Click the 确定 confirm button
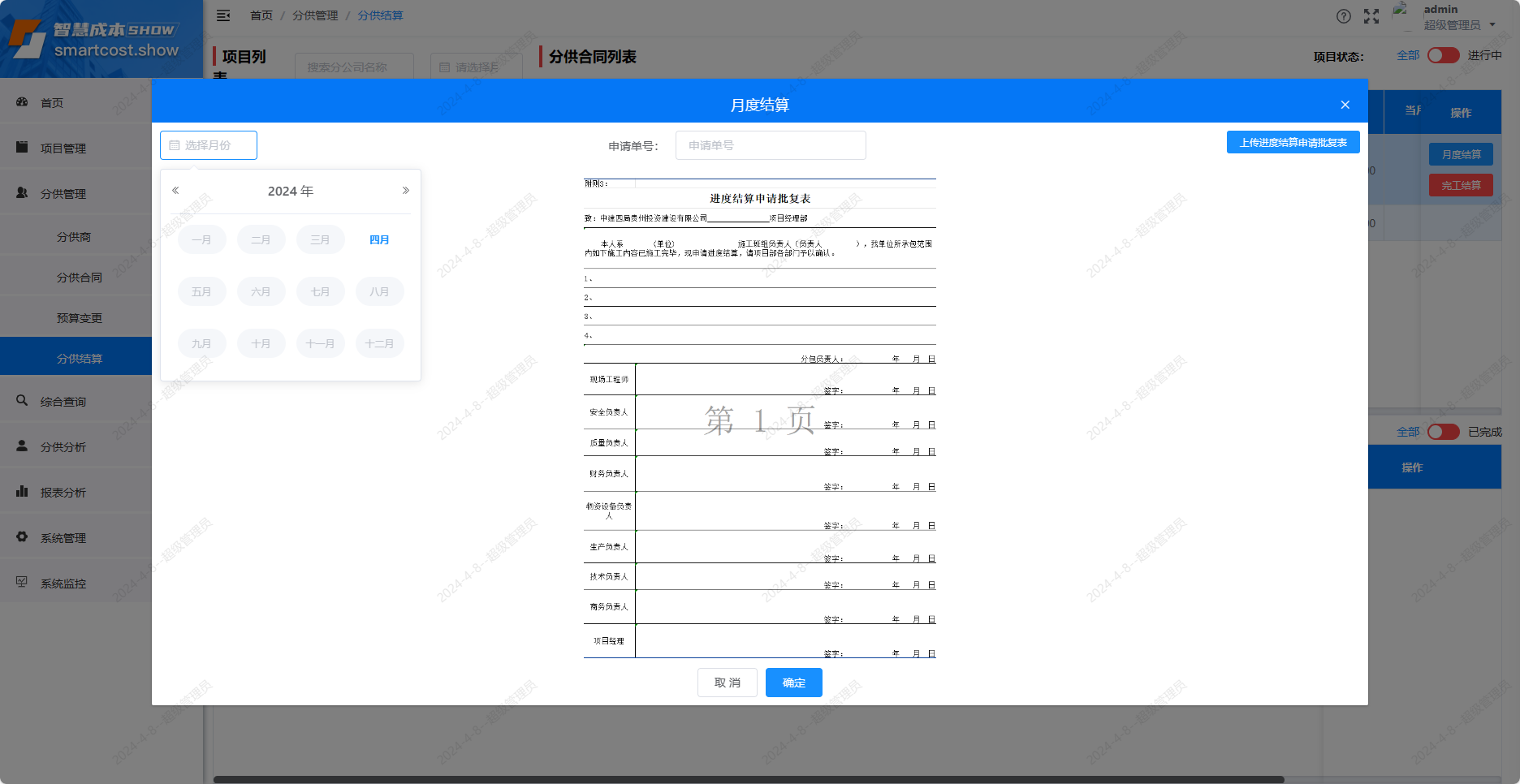1520x784 pixels. click(x=793, y=683)
